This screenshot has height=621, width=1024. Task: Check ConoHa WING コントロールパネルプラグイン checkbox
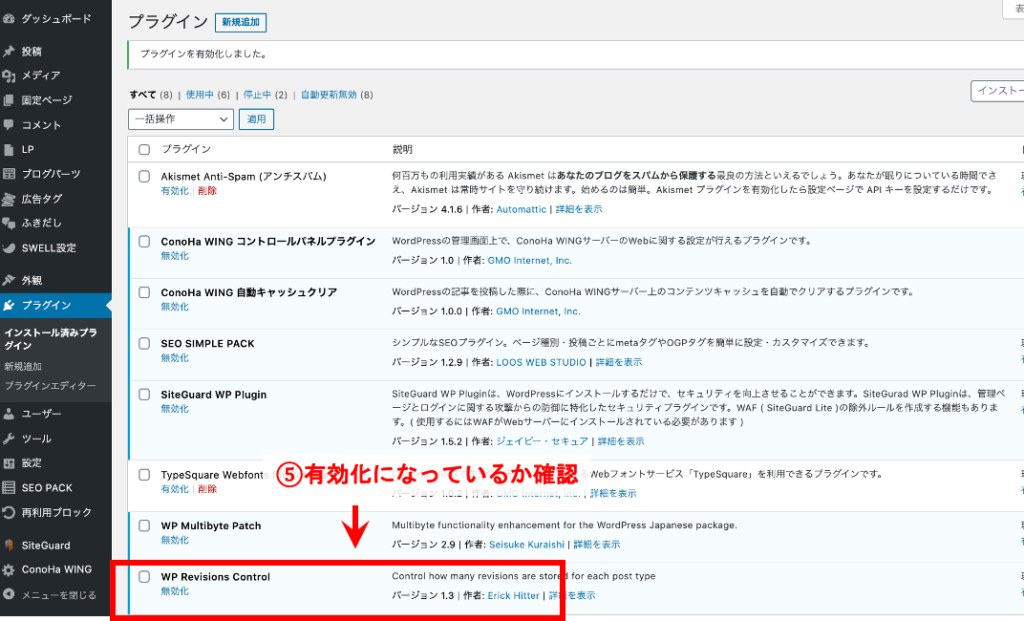coord(144,242)
